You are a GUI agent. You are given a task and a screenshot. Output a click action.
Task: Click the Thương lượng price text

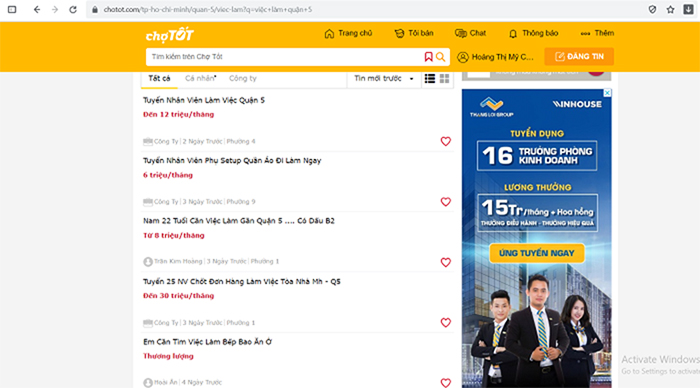click(x=168, y=356)
